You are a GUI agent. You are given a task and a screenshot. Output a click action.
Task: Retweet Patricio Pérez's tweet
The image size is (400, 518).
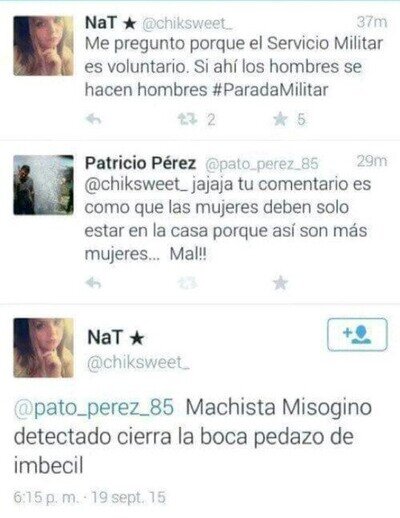point(187,283)
